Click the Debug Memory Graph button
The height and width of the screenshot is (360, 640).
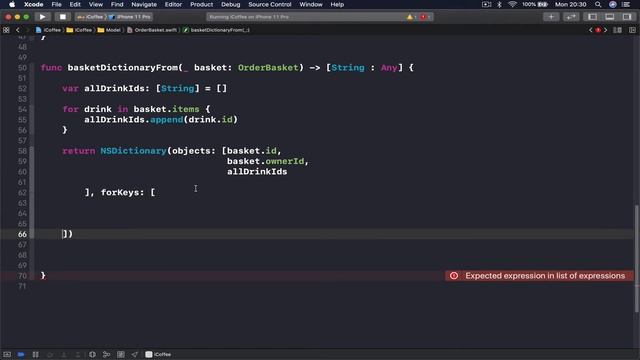click(x=106, y=355)
